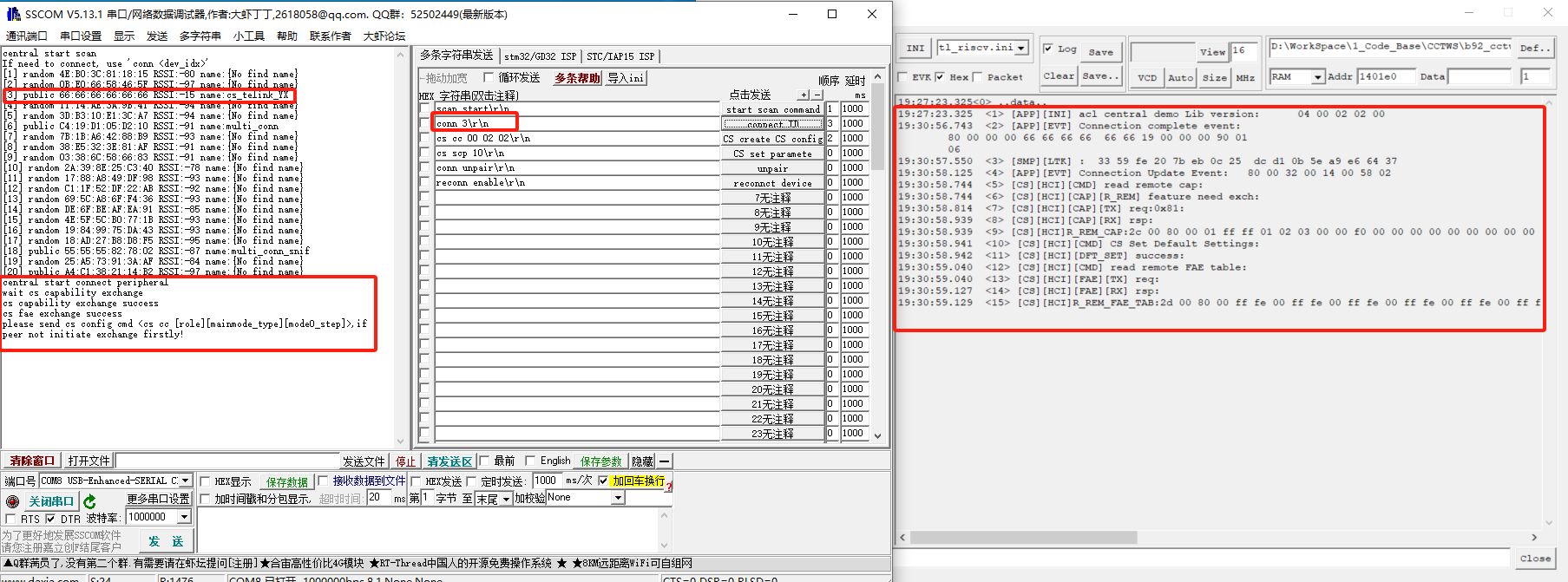Open the 显示 menu
Viewport: 1568px width, 582px height.
click(124, 36)
